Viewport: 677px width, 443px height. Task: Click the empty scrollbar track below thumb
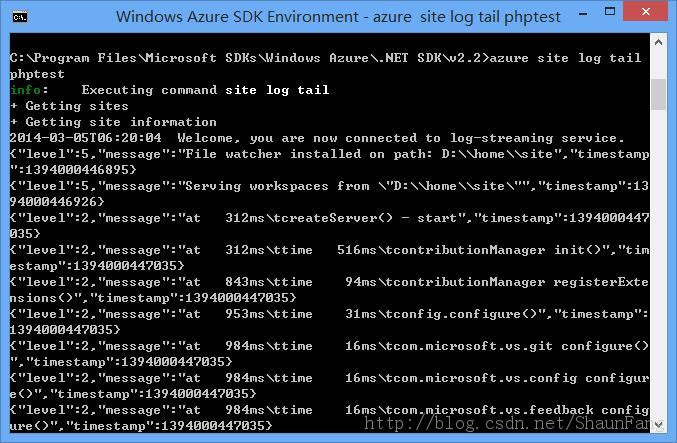pos(658,263)
